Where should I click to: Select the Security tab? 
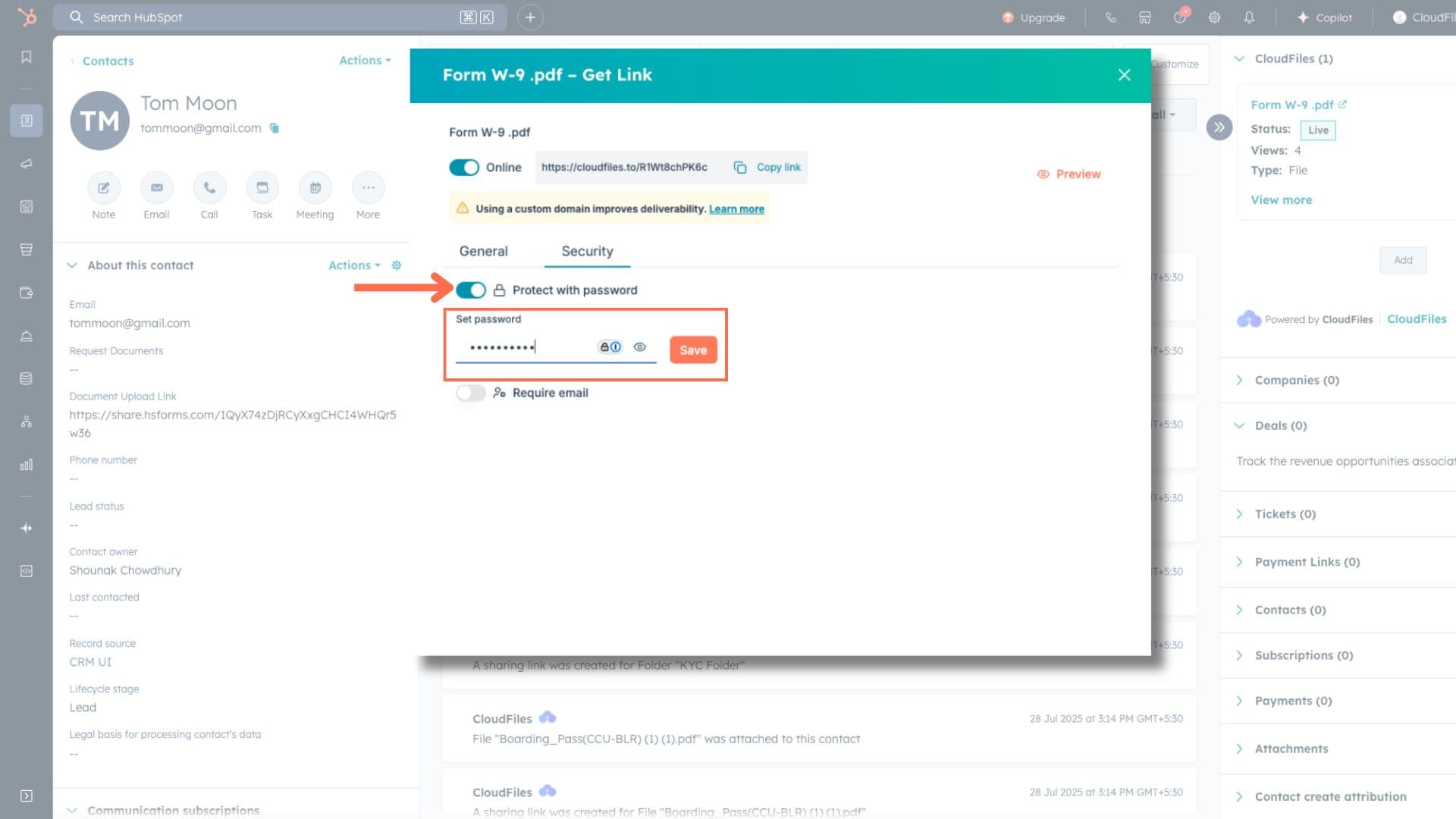pyautogui.click(x=587, y=251)
